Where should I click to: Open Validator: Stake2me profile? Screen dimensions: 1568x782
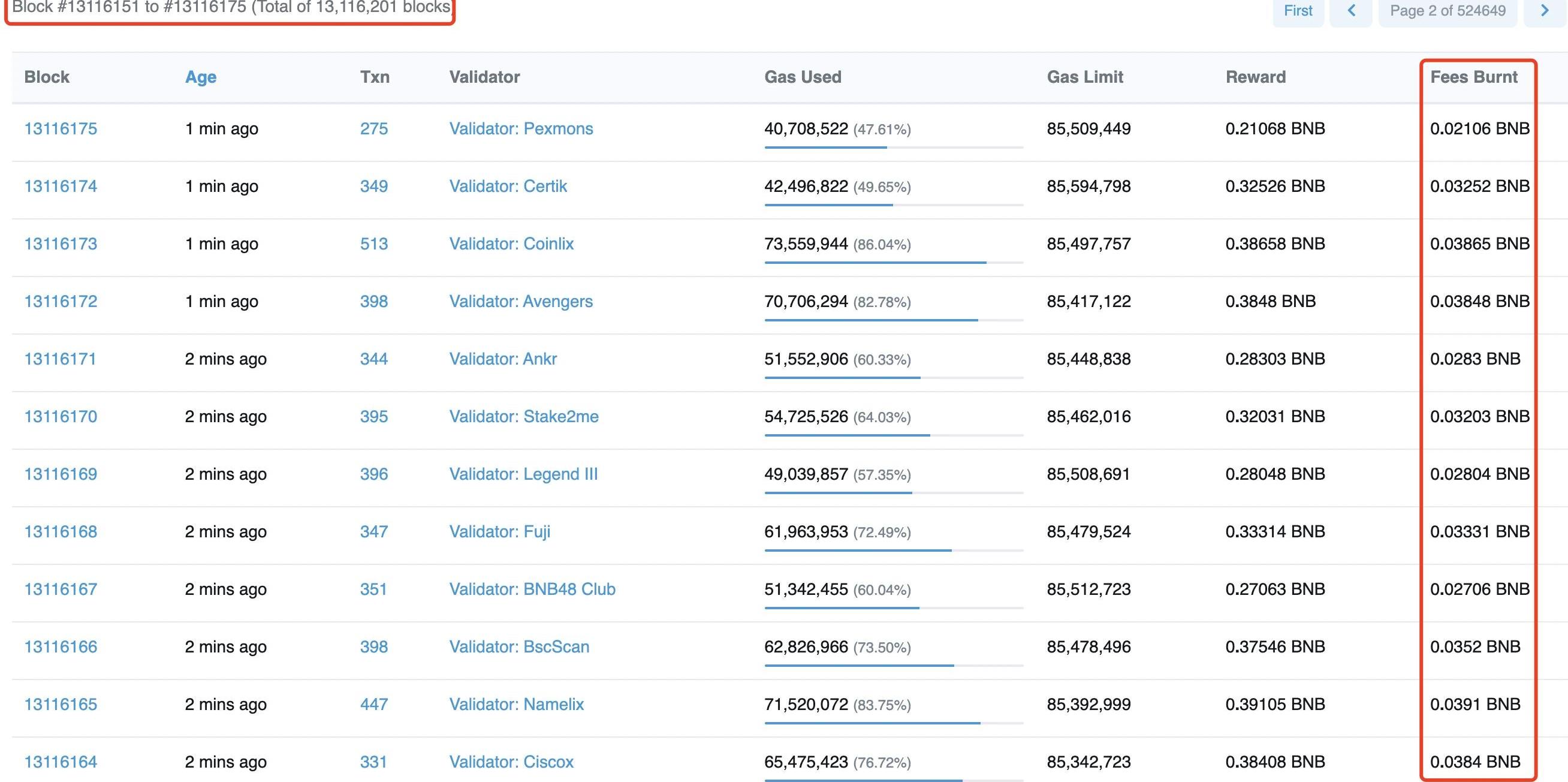coord(523,417)
